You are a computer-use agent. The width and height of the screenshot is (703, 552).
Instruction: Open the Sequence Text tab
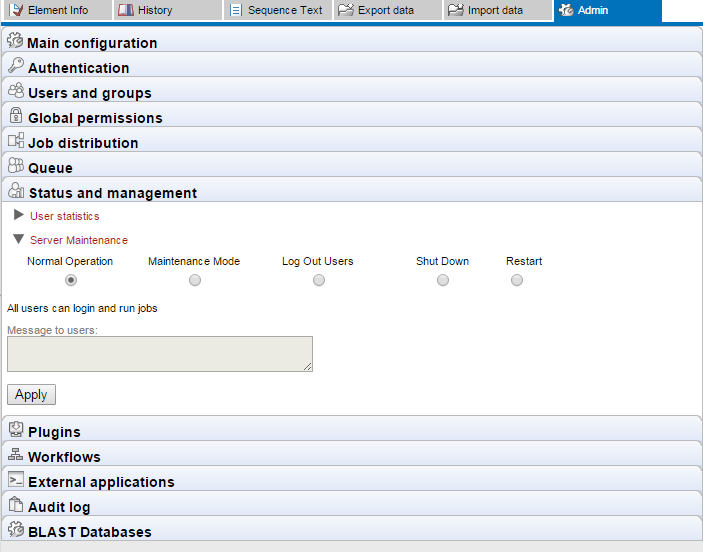(278, 10)
